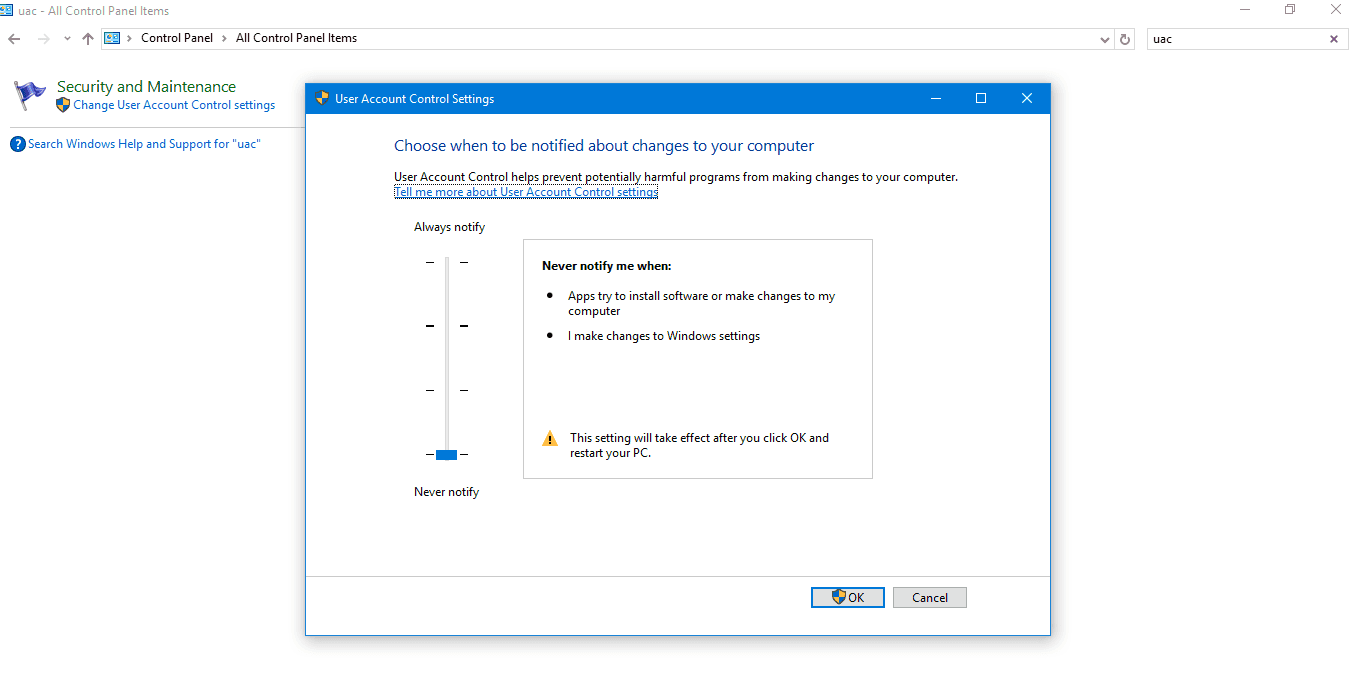Clear the uac search text
The width and height of the screenshot is (1361, 699).
click(x=1334, y=39)
